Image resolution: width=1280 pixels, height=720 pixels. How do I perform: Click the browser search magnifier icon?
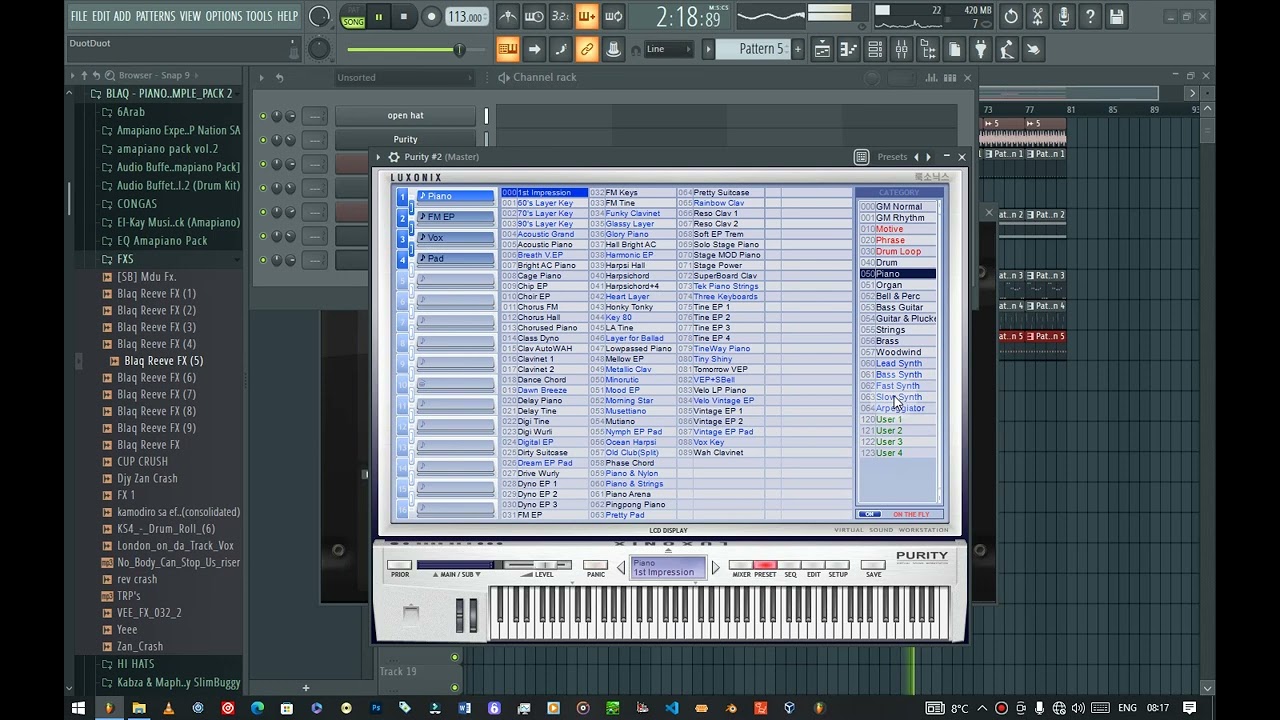109,75
